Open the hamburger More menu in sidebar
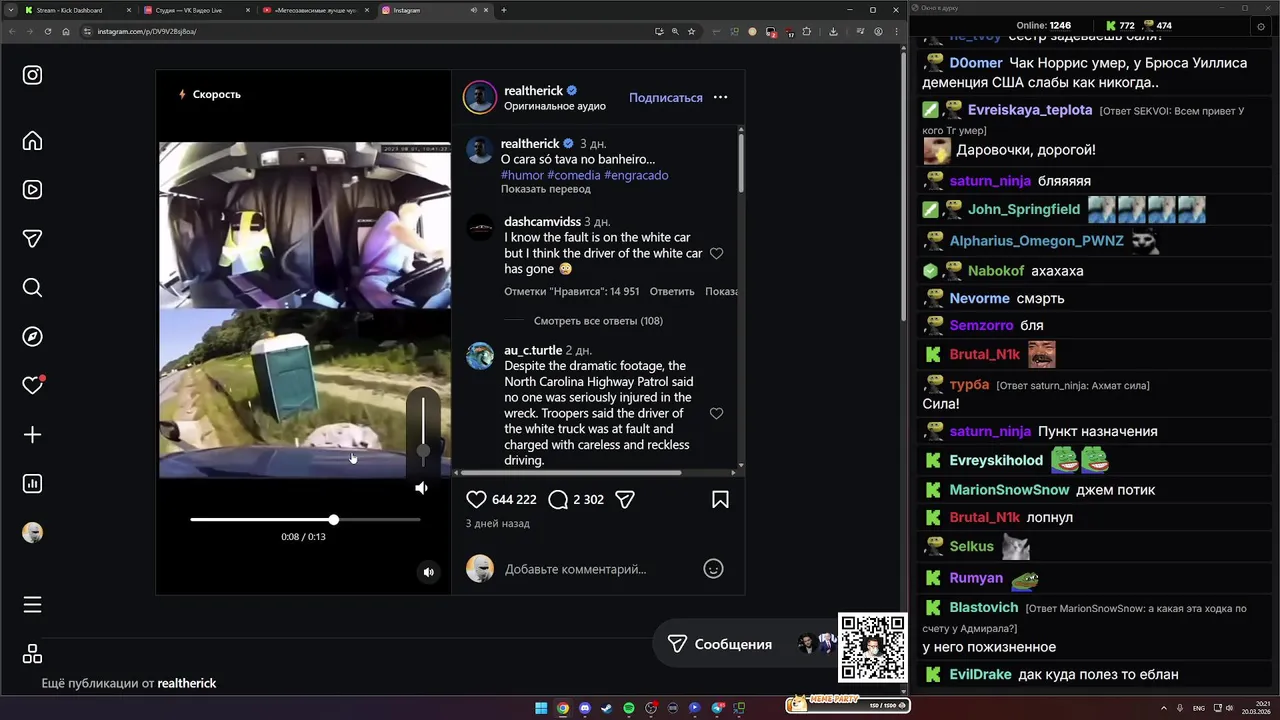The height and width of the screenshot is (720, 1280). pyautogui.click(x=32, y=605)
